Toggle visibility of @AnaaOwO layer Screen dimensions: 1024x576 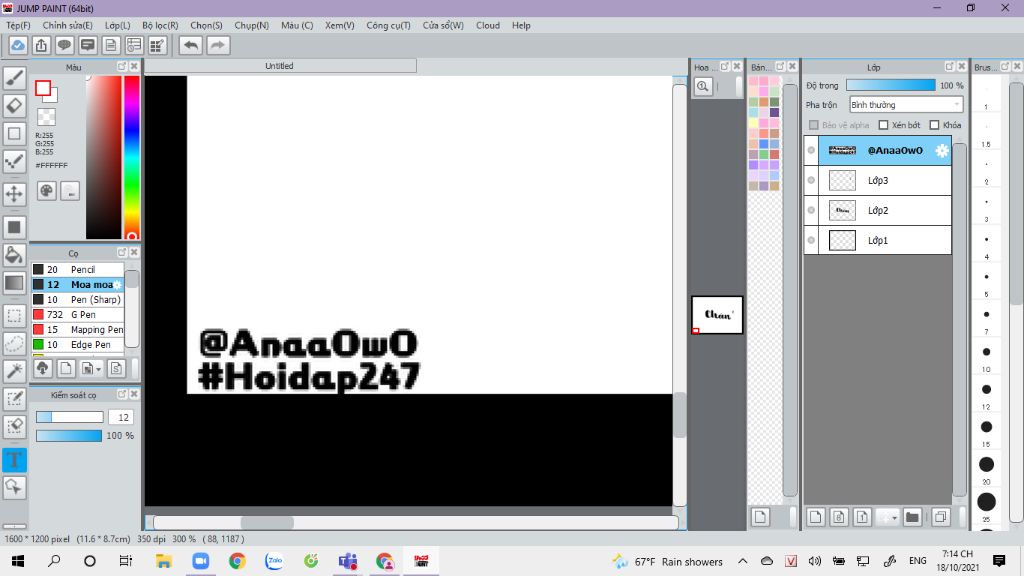pyautogui.click(x=811, y=150)
